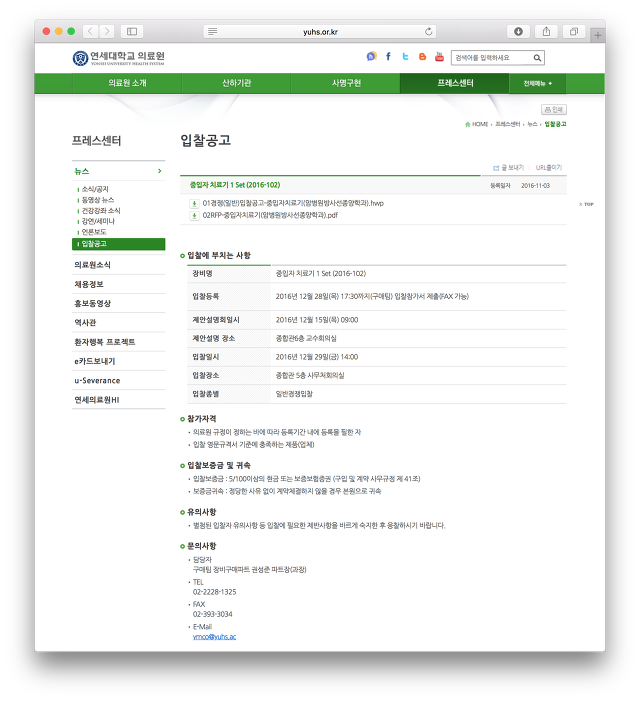Click the 글 보내기 share icon
The width and height of the screenshot is (640, 701).
point(496,168)
